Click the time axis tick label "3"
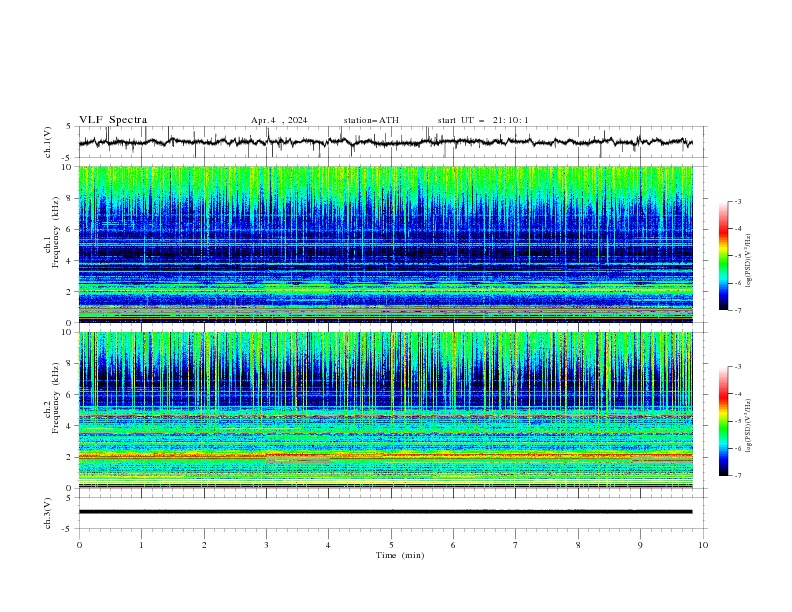 pyautogui.click(x=266, y=545)
